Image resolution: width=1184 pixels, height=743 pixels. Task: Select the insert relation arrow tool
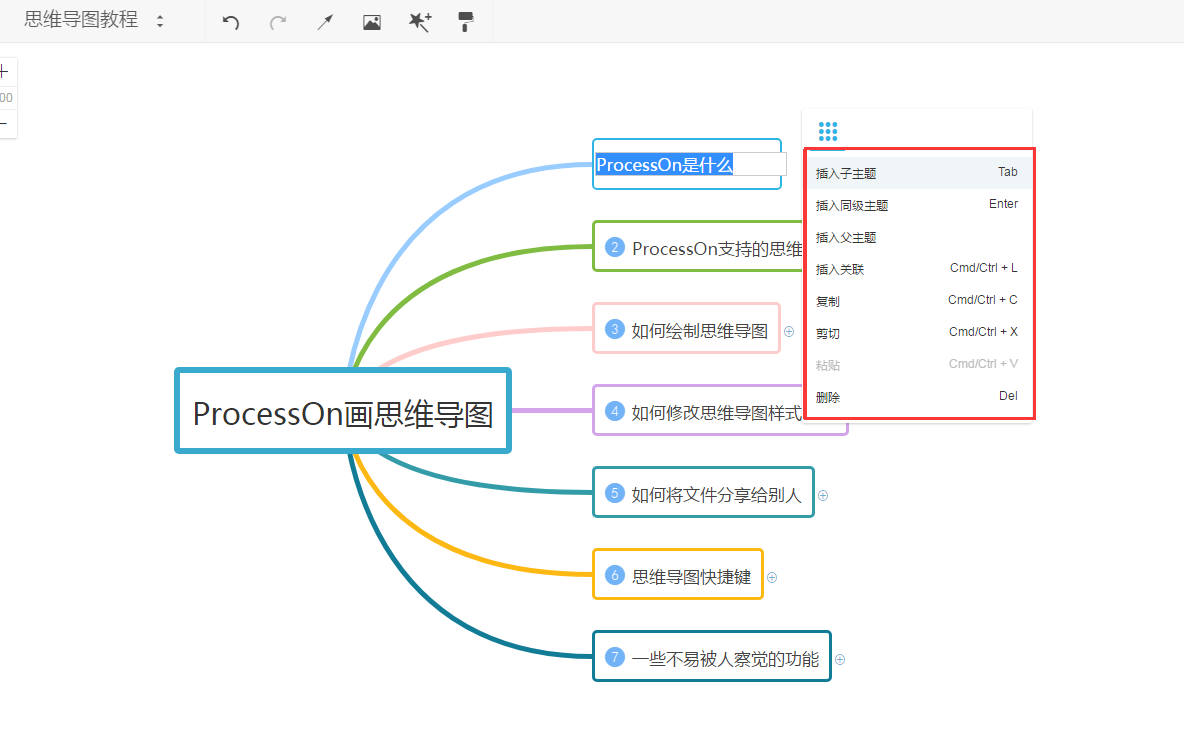tap(324, 21)
